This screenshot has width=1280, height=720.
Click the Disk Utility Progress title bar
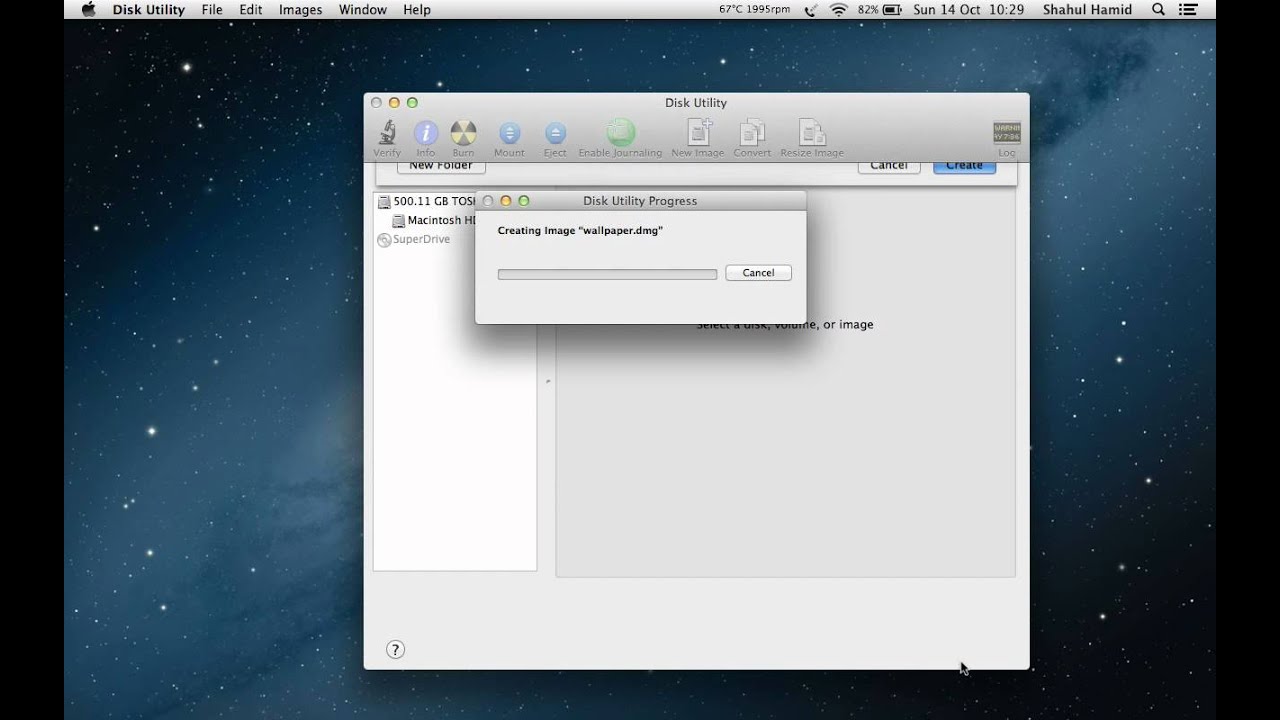640,201
